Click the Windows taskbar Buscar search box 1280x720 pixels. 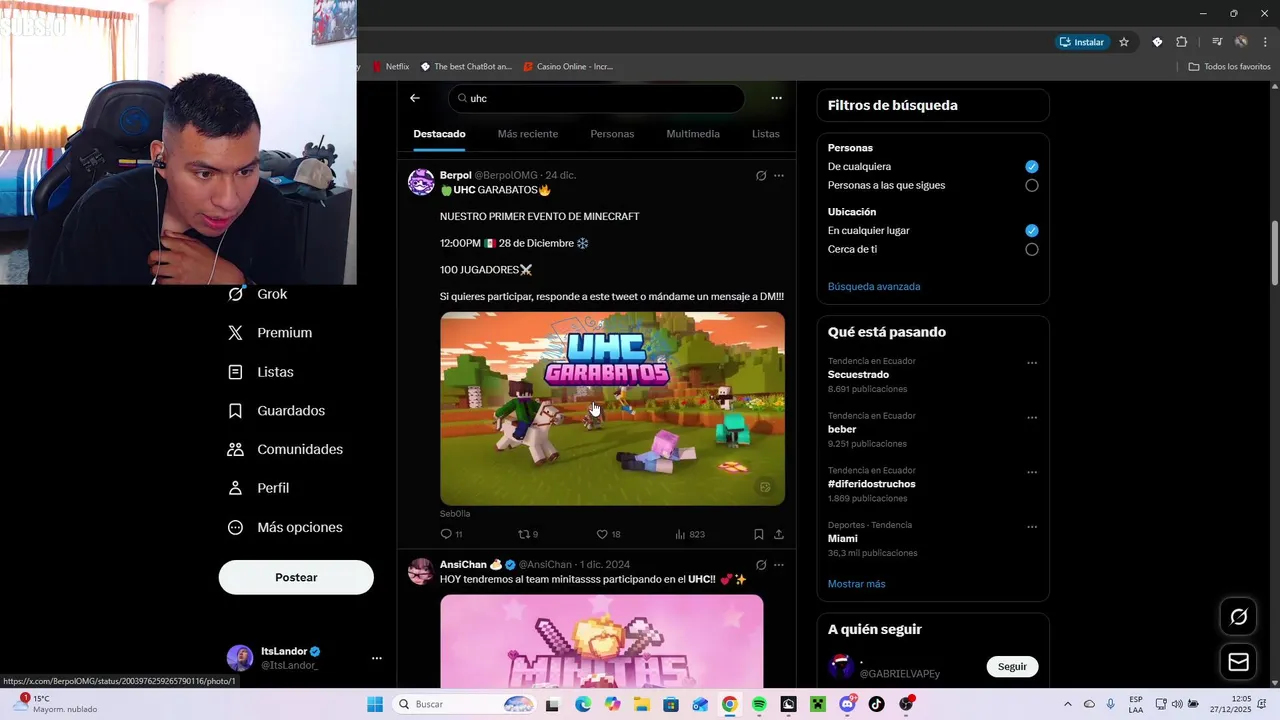point(465,704)
